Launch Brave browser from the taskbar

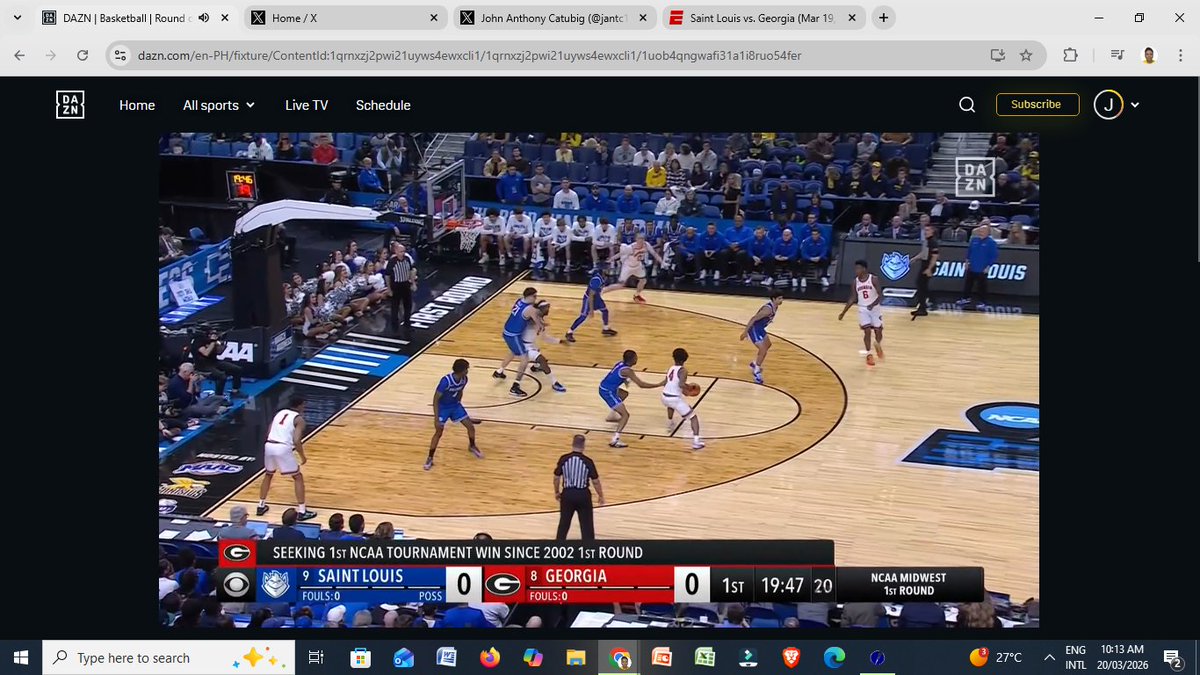(x=790, y=658)
